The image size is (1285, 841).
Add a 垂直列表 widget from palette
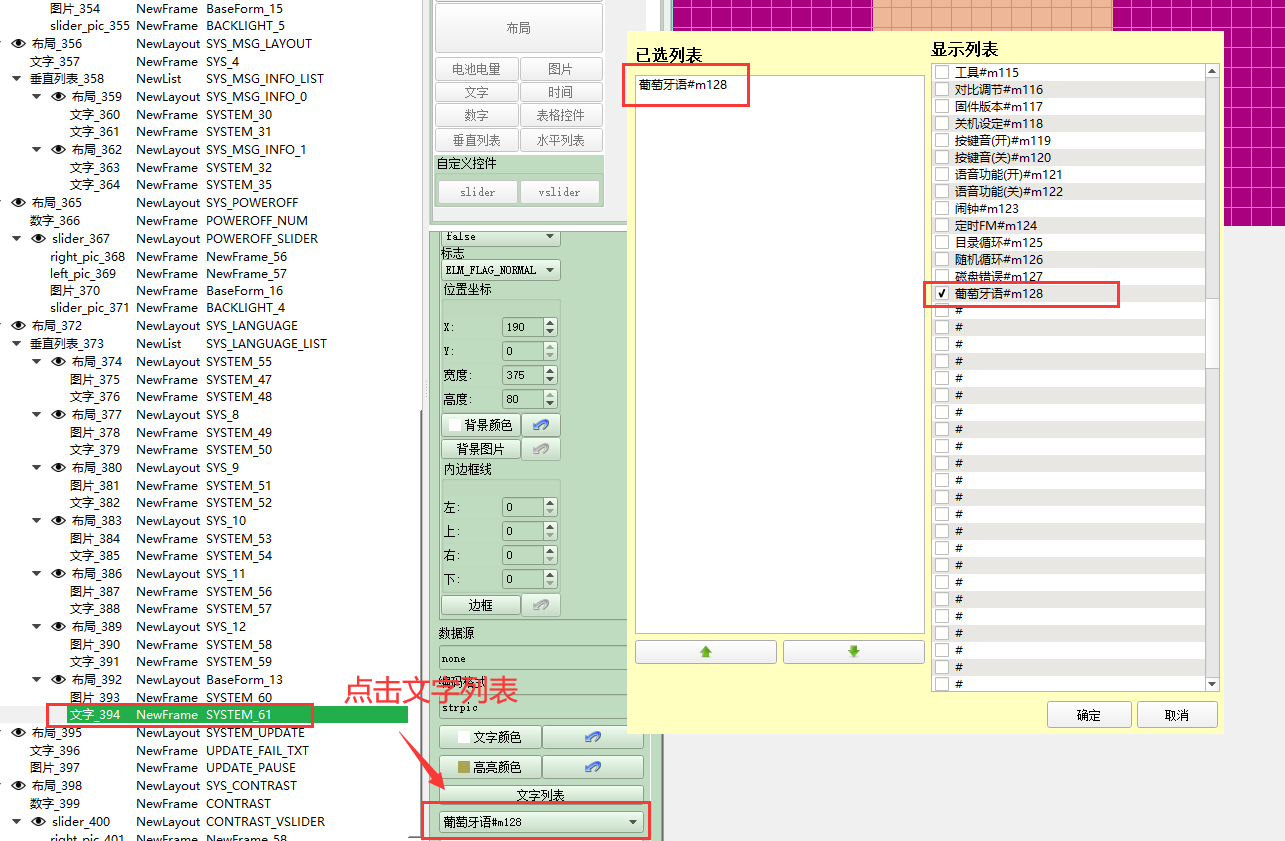[x=476, y=140]
